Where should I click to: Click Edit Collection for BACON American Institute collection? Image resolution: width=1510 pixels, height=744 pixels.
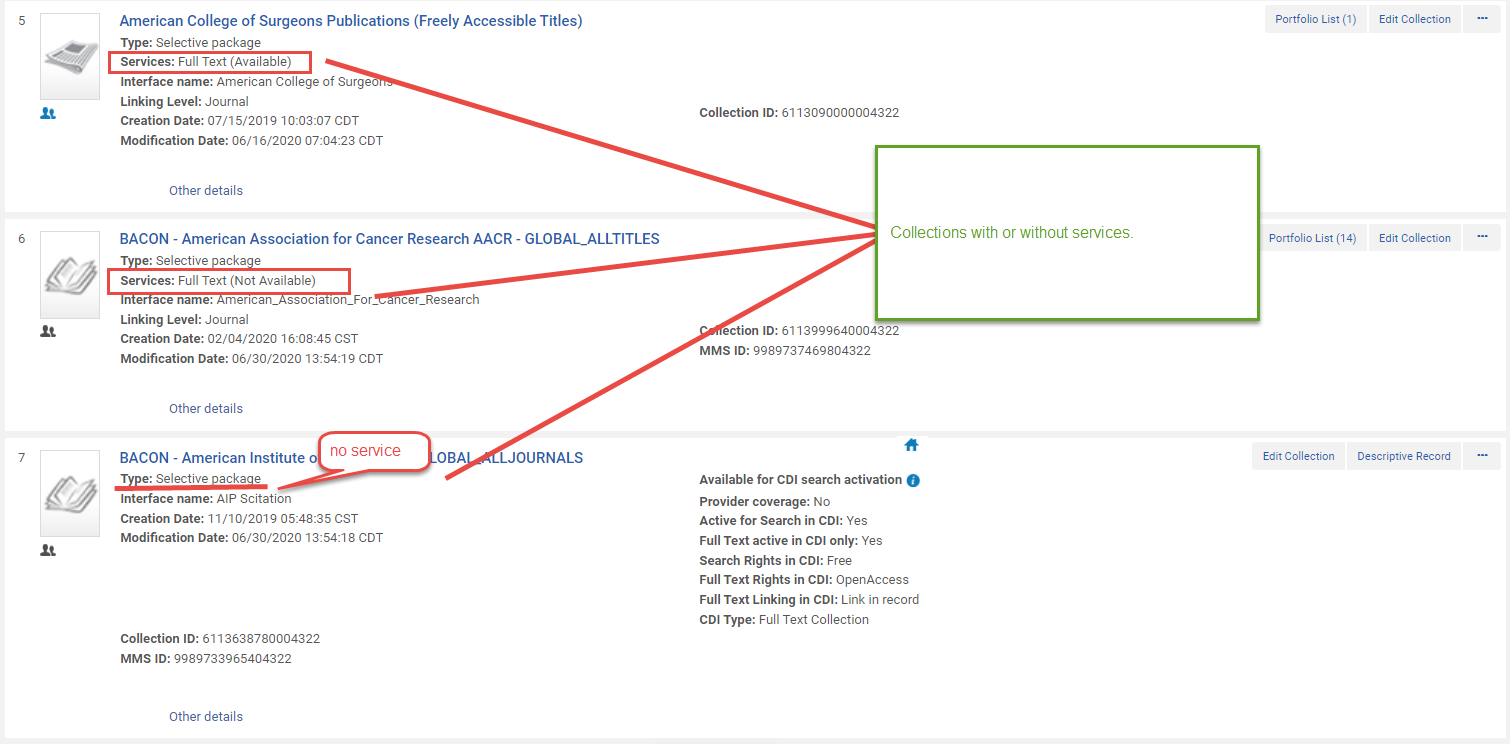(1298, 456)
